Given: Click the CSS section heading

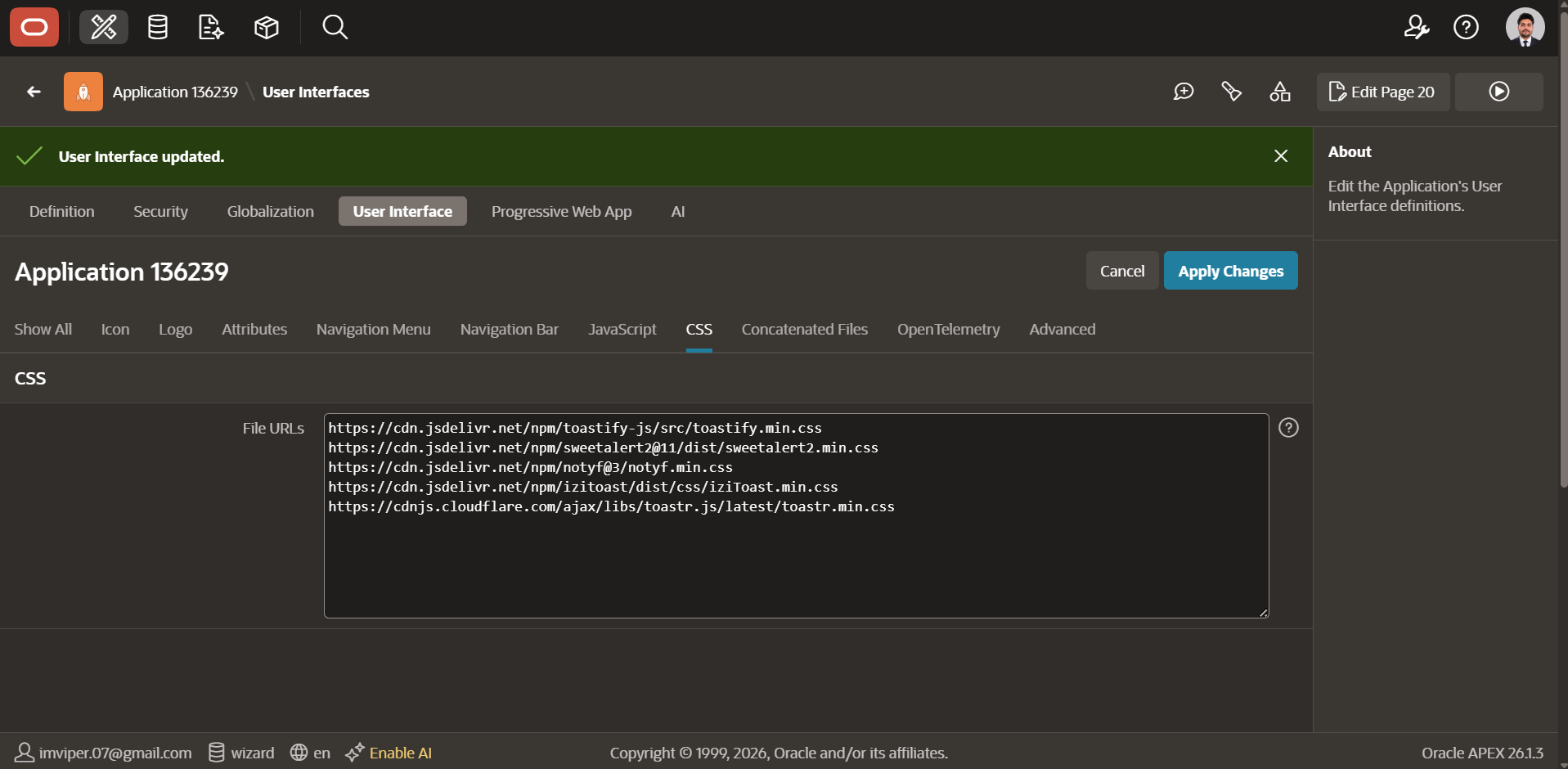Looking at the screenshot, I should click(30, 378).
